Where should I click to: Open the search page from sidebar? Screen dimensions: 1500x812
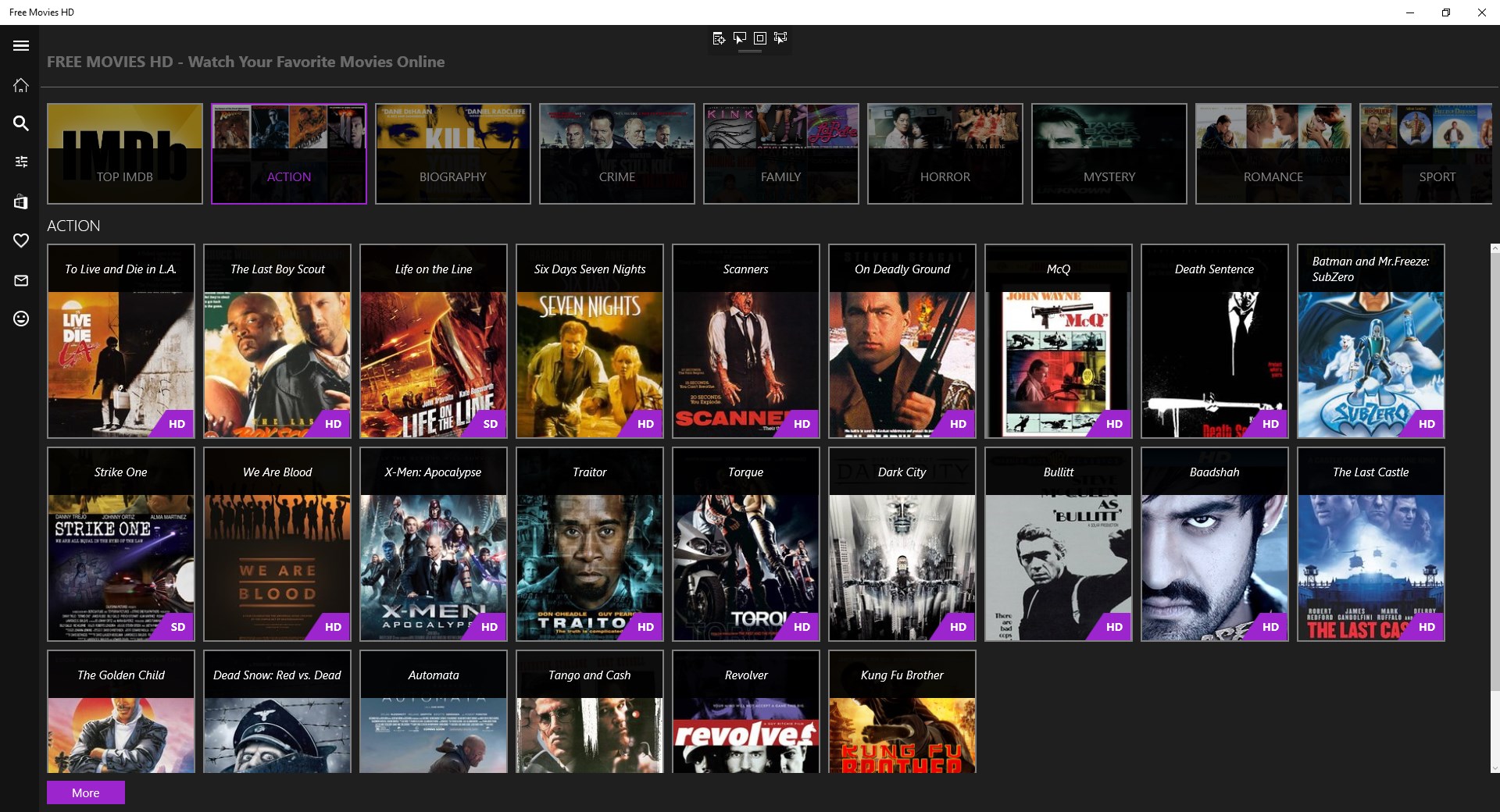pyautogui.click(x=21, y=123)
